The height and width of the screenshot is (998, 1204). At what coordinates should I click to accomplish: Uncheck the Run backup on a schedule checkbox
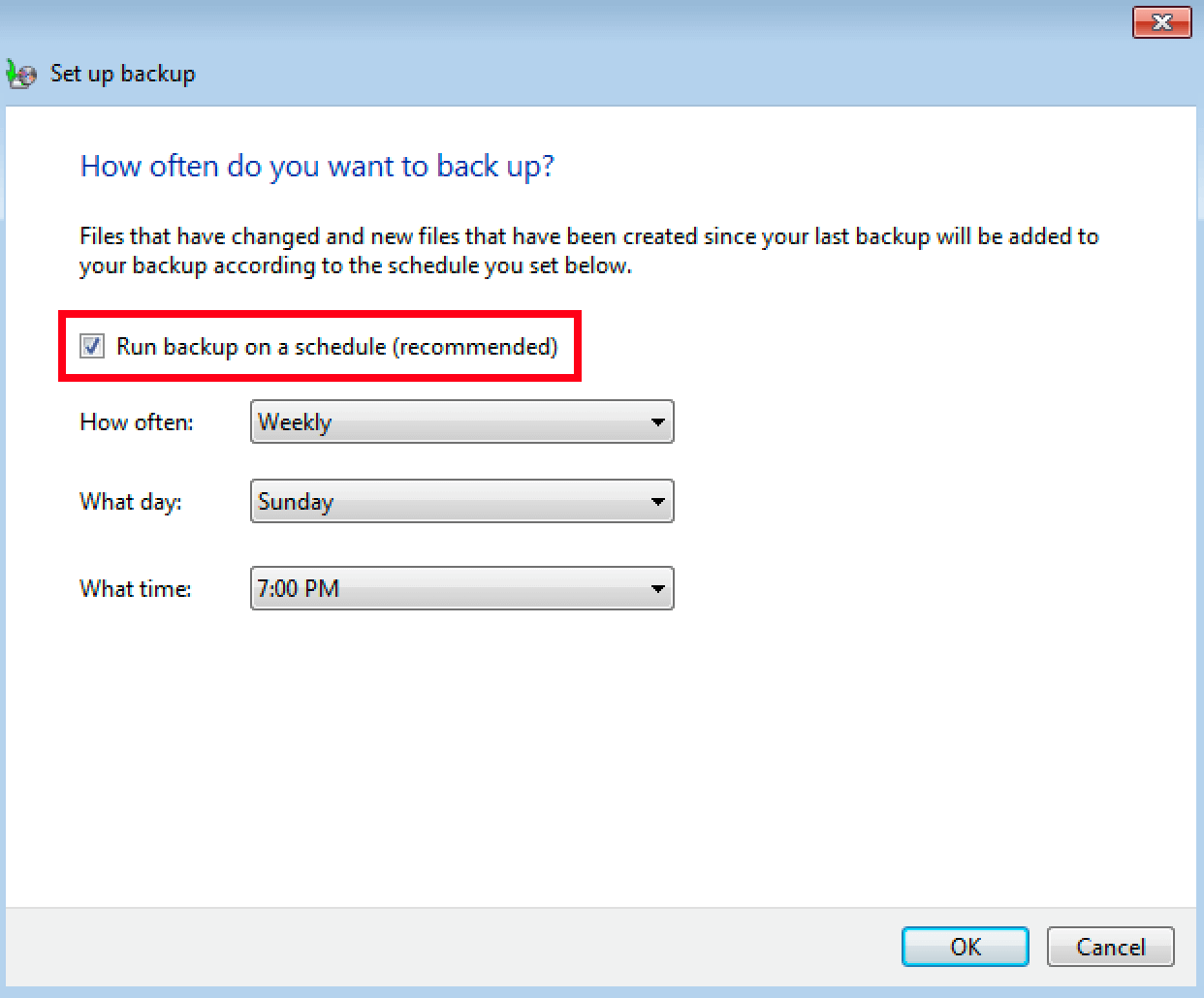click(x=92, y=346)
